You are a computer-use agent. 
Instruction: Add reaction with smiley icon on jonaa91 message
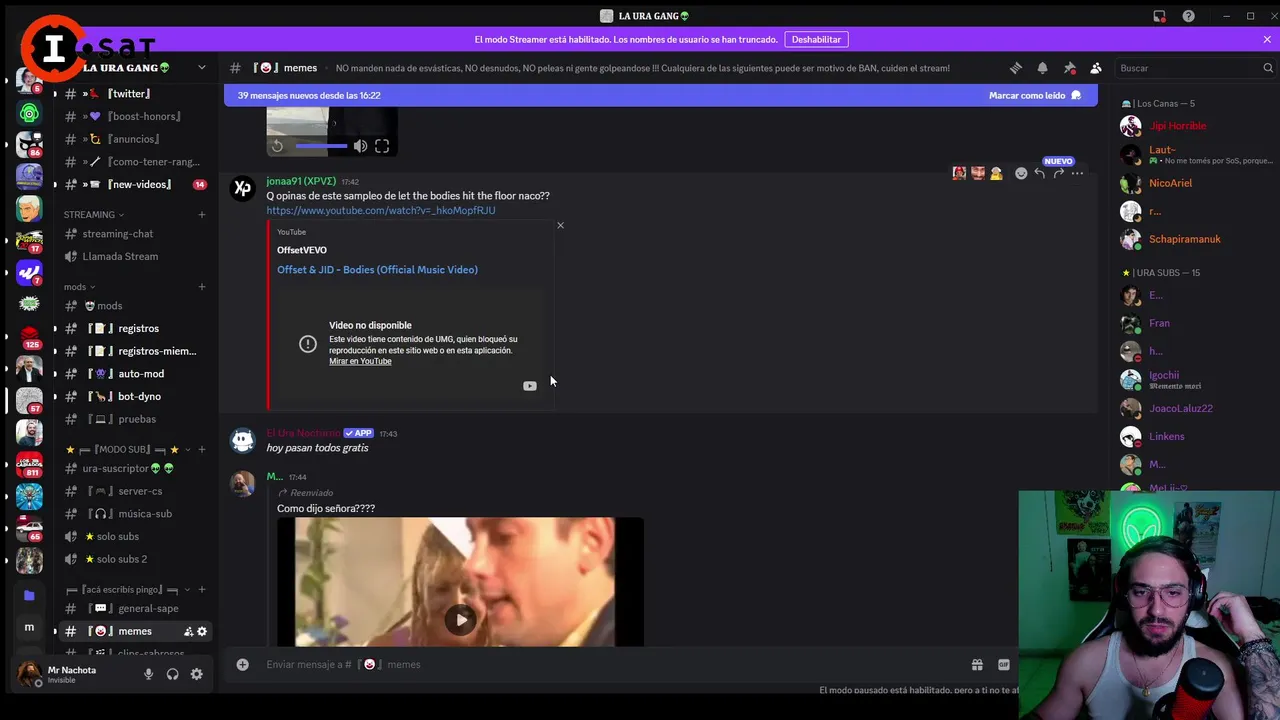point(1021,173)
